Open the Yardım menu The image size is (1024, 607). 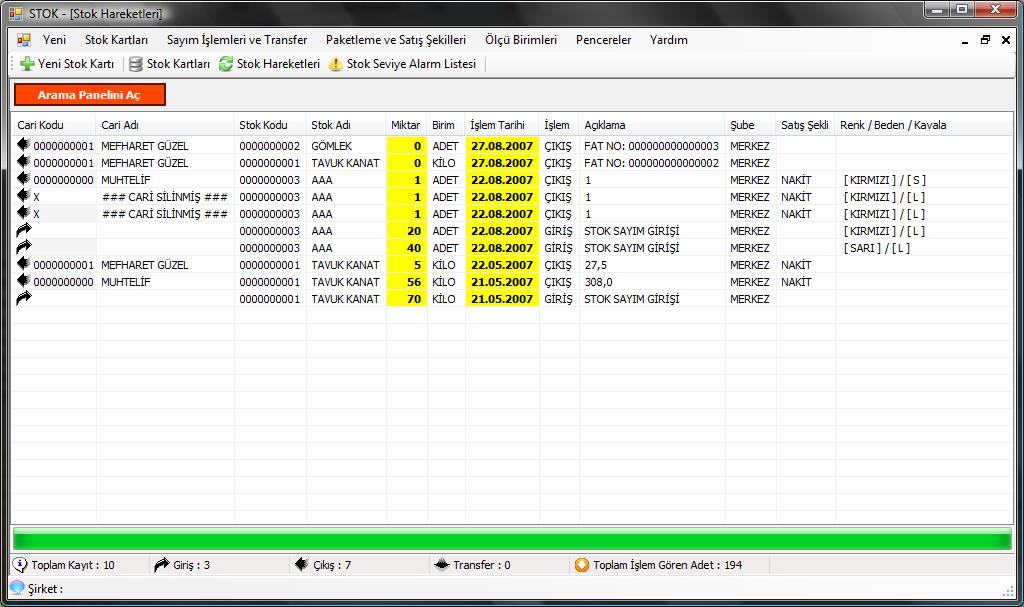[x=668, y=40]
